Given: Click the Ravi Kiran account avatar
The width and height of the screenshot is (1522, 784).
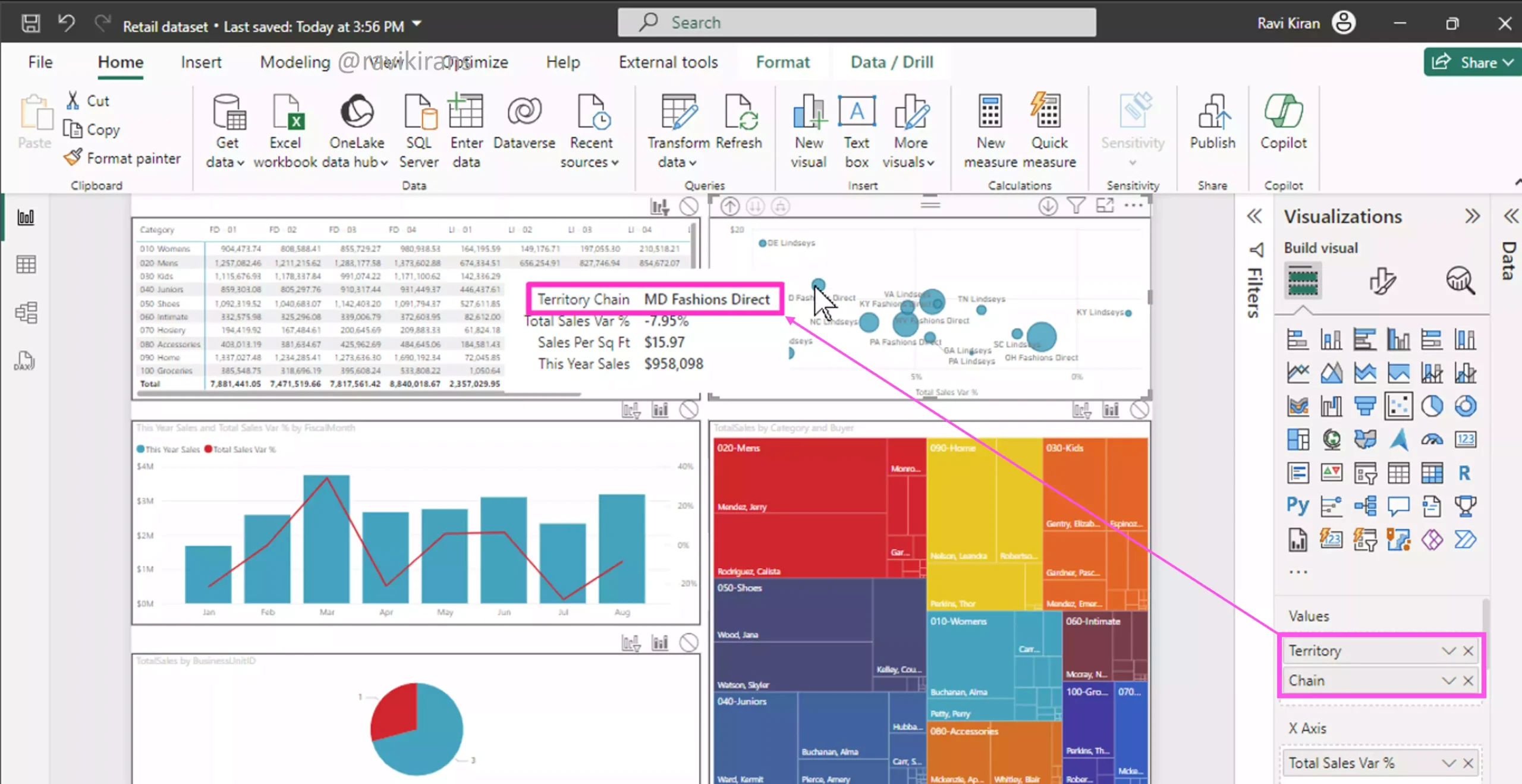Looking at the screenshot, I should [1344, 24].
